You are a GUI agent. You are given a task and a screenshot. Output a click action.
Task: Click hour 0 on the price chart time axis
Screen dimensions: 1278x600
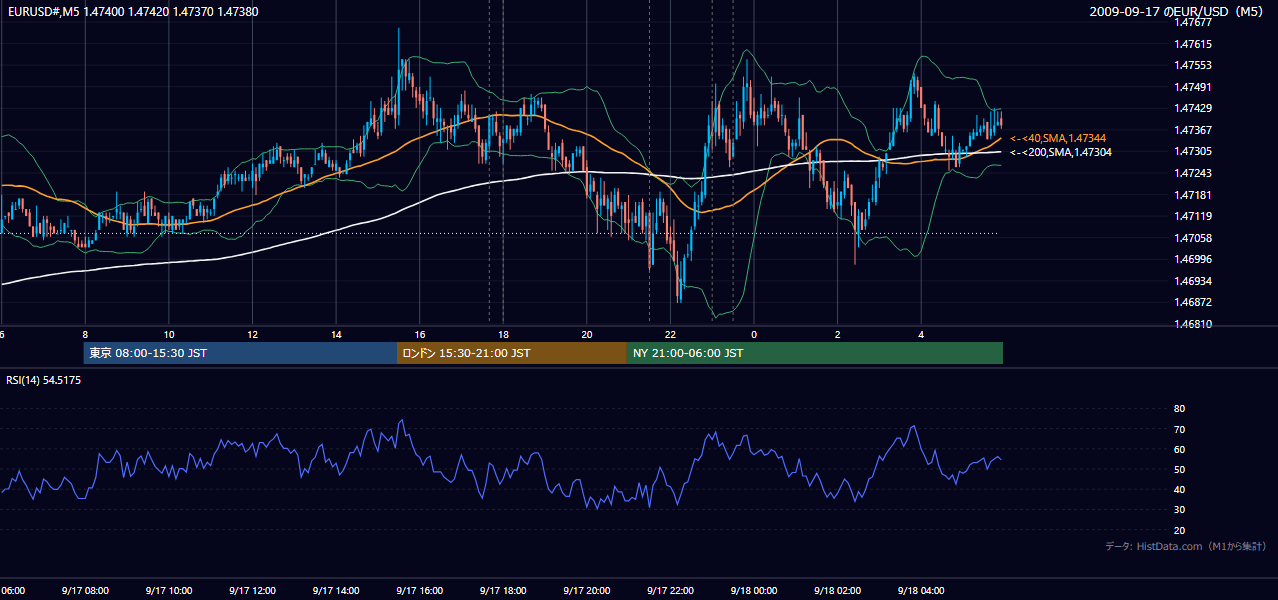tap(754, 334)
